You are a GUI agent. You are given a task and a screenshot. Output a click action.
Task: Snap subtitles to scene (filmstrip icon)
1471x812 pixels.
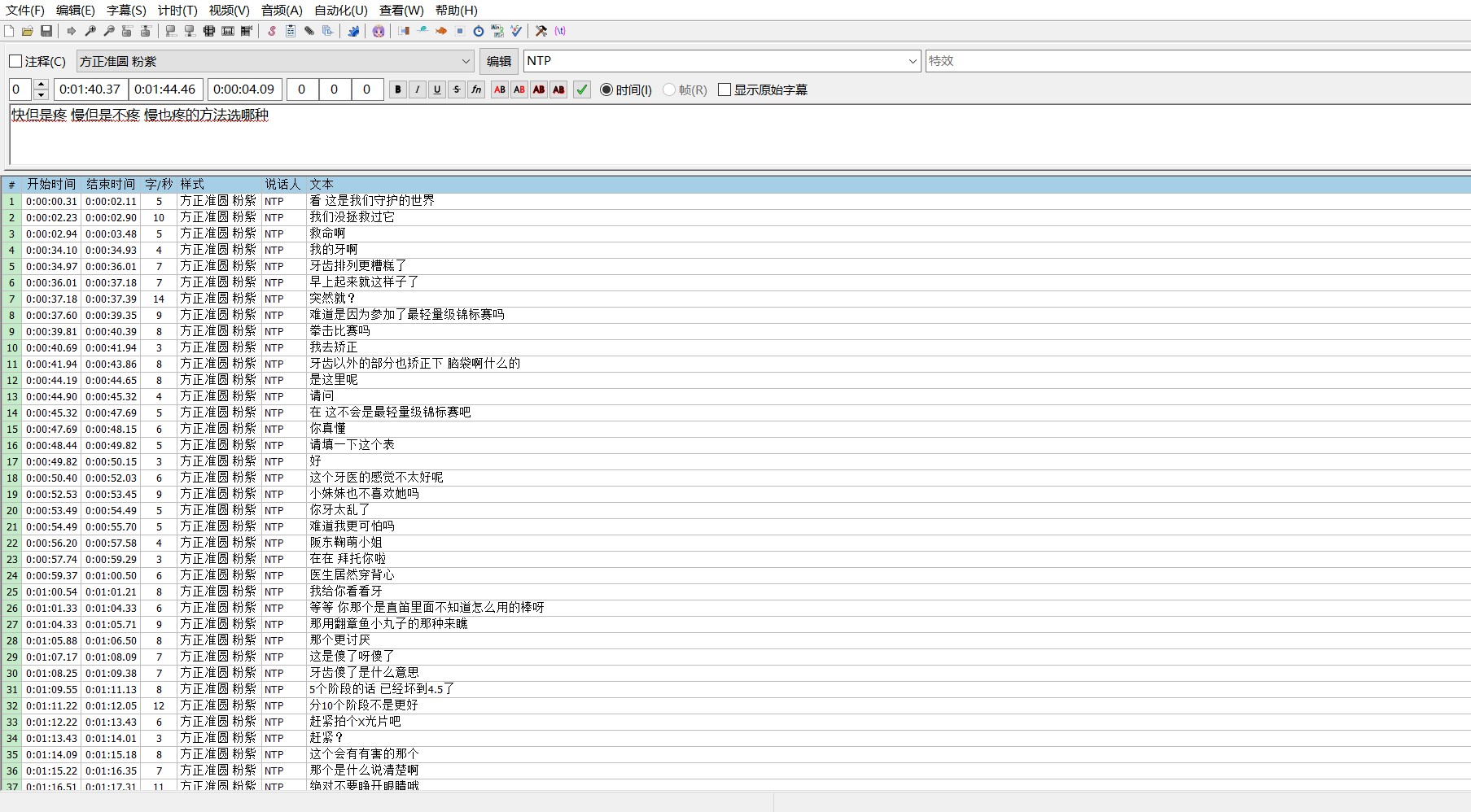click(228, 31)
